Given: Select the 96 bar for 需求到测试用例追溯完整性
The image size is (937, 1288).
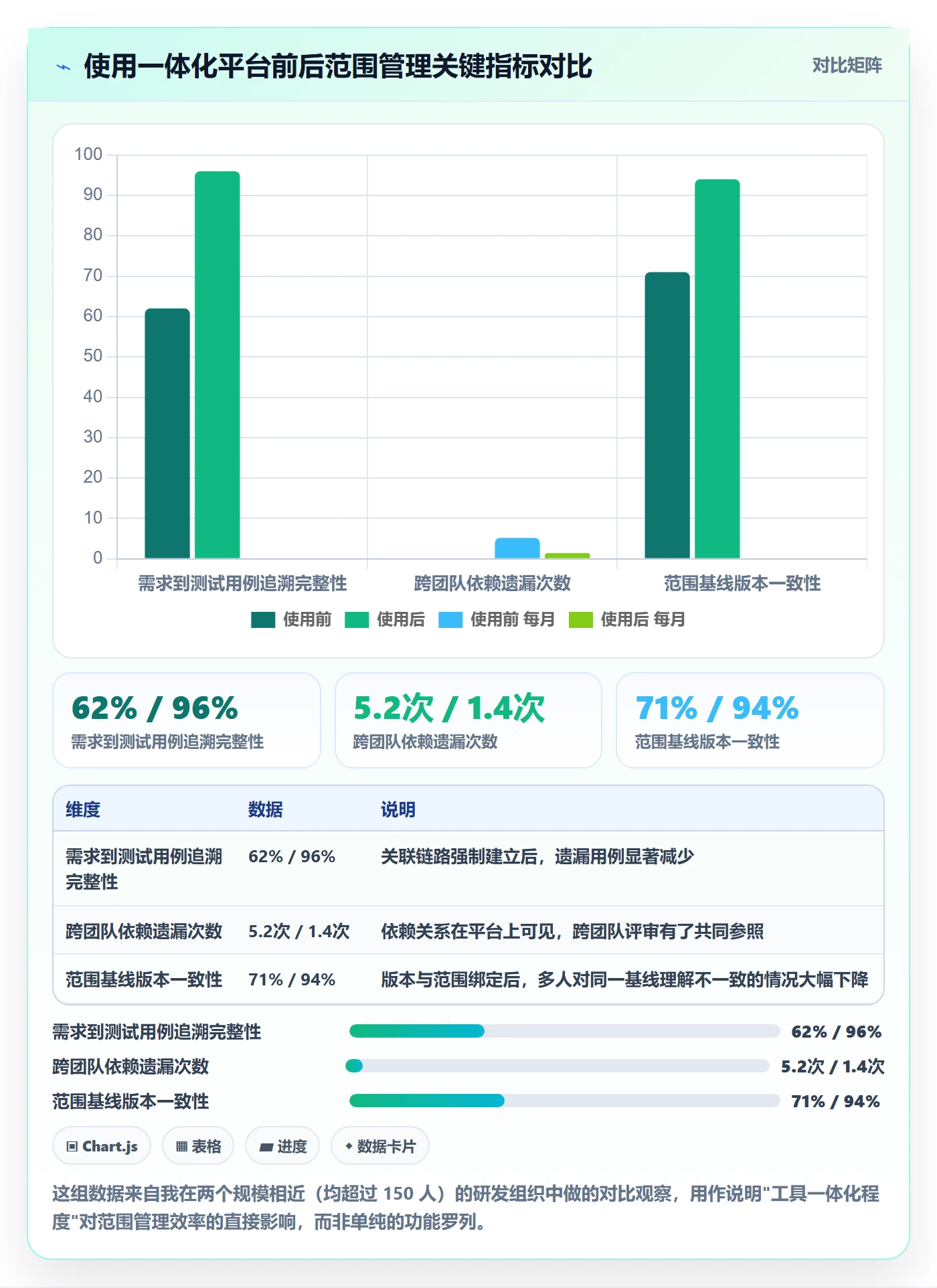Looking at the screenshot, I should [218, 365].
